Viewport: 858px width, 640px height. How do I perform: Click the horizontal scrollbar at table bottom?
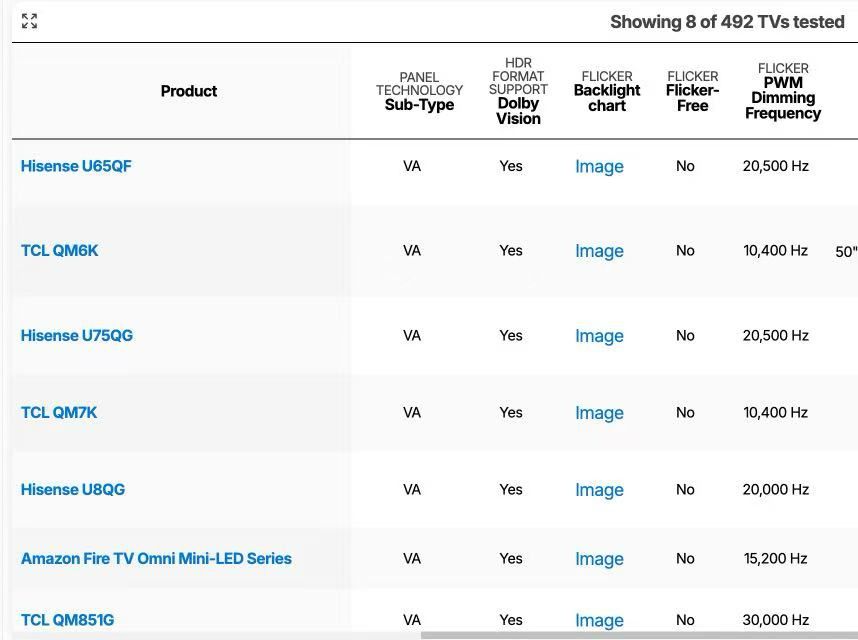[638, 635]
